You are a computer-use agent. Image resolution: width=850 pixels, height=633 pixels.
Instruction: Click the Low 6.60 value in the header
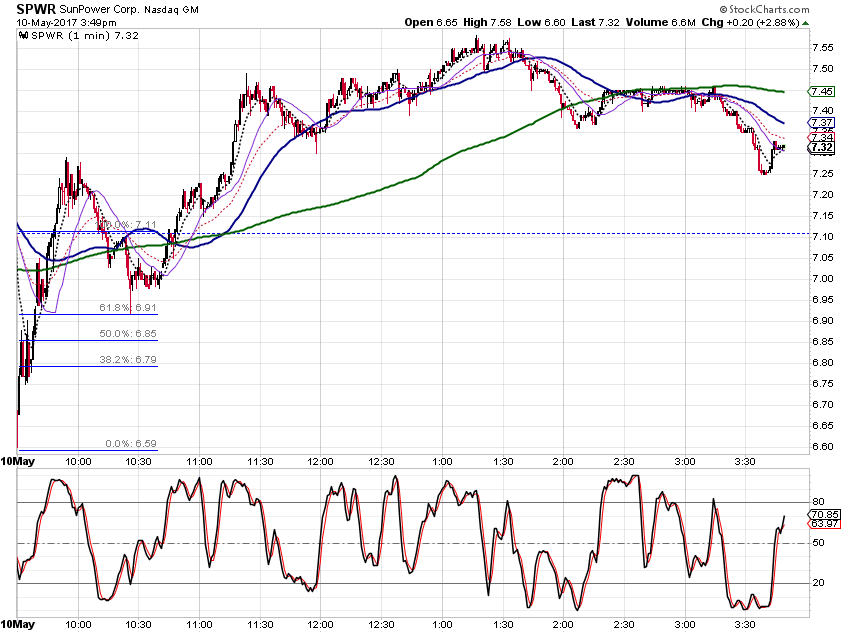coord(541,22)
